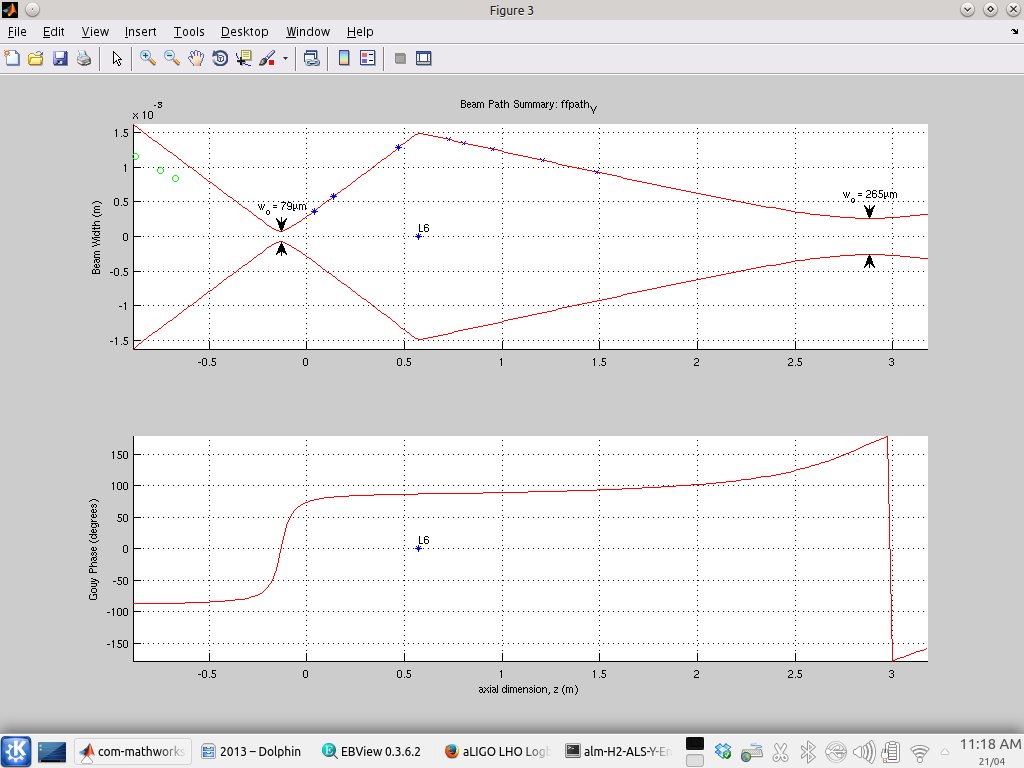
Task: Click the first virtual desktop pager square
Action: tap(695, 744)
